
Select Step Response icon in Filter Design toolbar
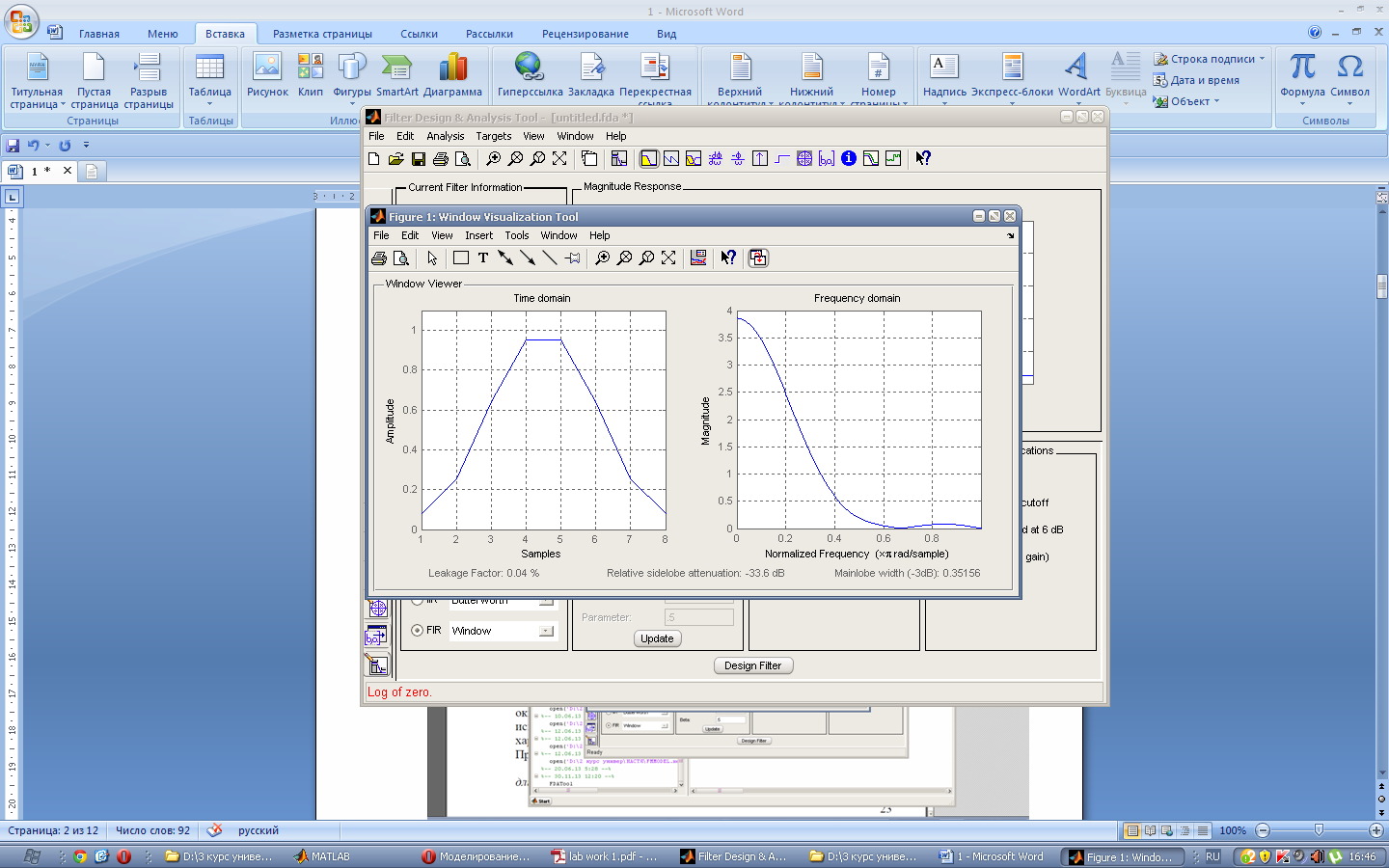point(782,159)
